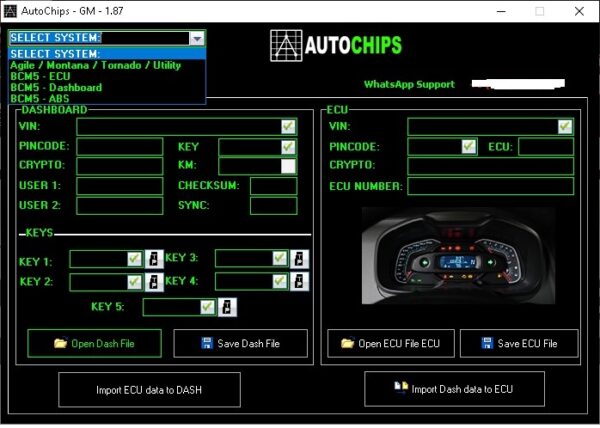Click the instrument cluster dashboard image
This screenshot has height=428, width=600.
458,256
